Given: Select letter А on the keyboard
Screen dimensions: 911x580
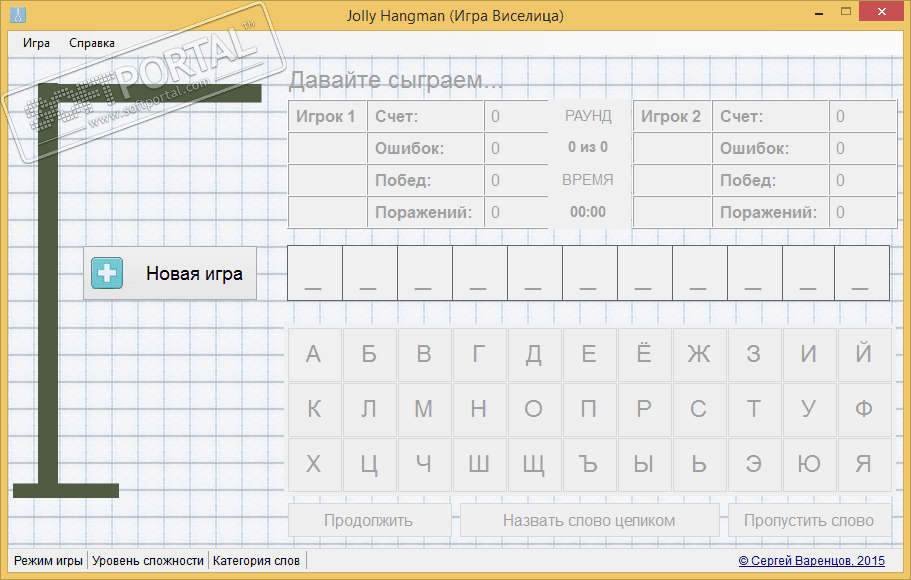Looking at the screenshot, I should (x=313, y=355).
